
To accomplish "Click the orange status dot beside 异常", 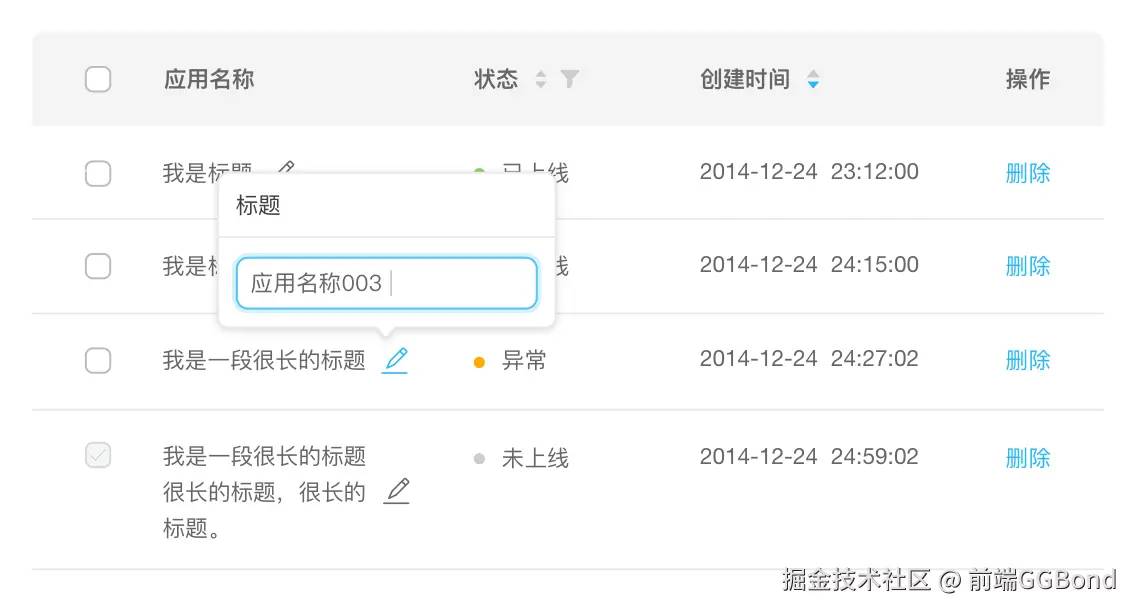I will pyautogui.click(x=479, y=362).
